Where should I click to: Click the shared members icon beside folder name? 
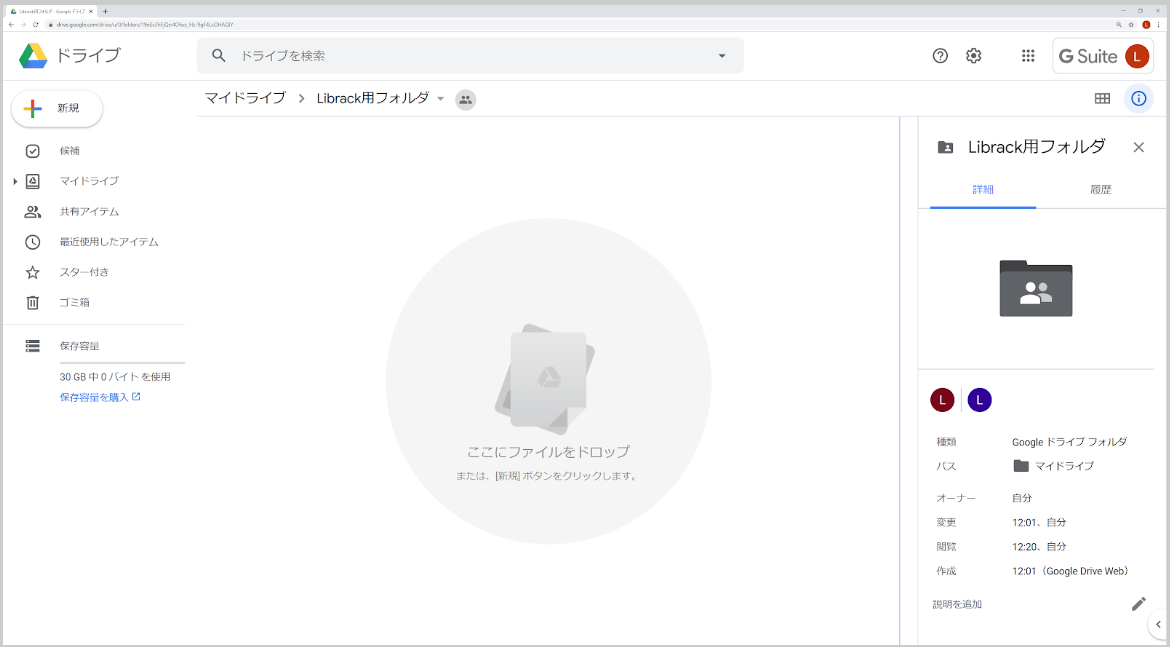(x=465, y=99)
